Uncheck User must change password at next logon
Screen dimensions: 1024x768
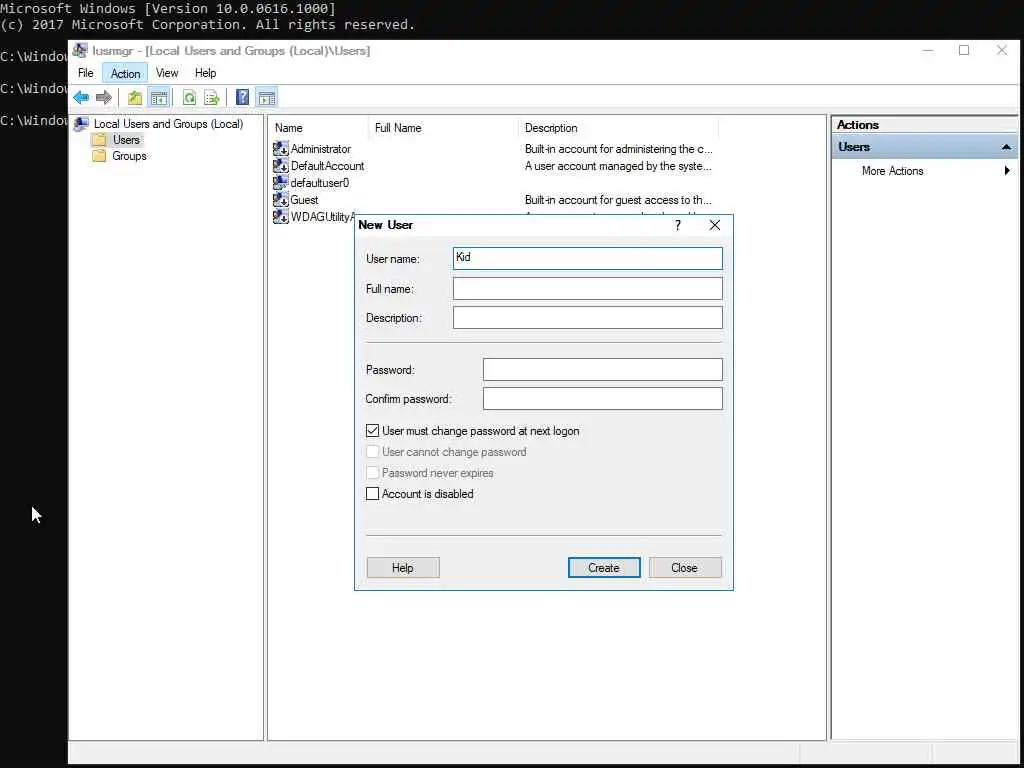tap(372, 431)
